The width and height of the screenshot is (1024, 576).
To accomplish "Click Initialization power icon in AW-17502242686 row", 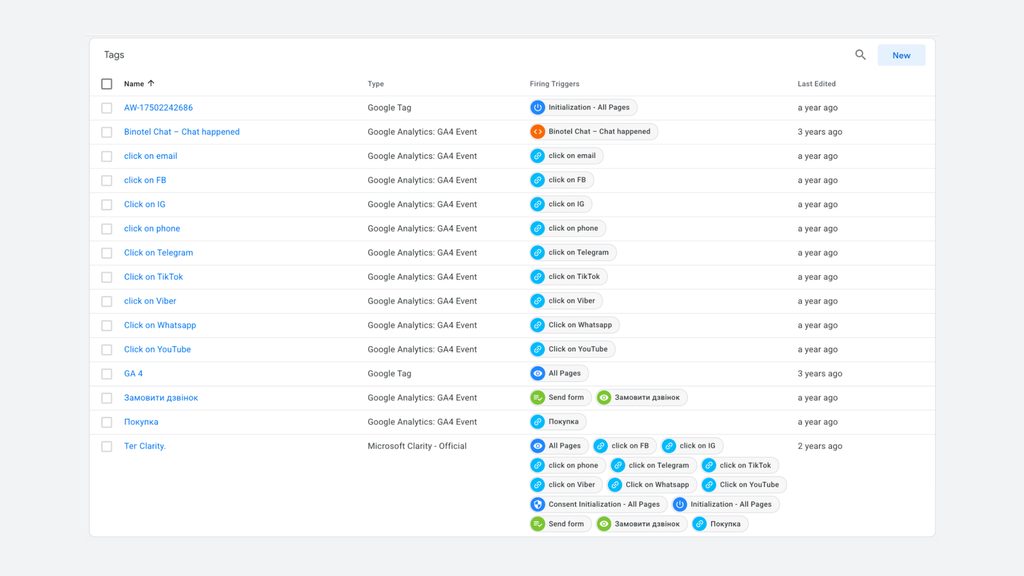I will click(x=537, y=107).
